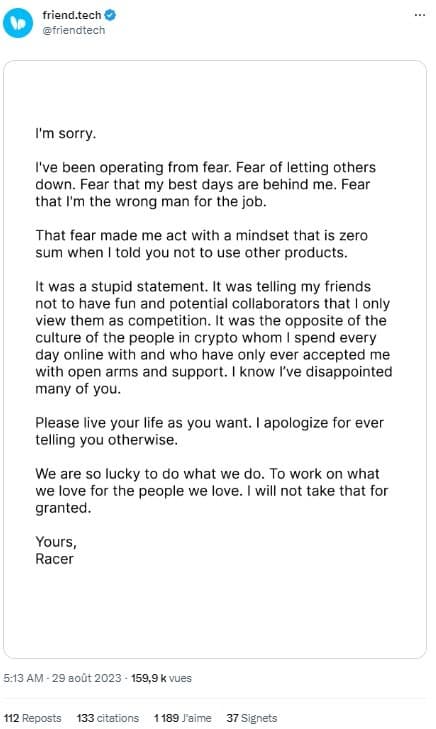Click the "We are so lucky" paragraph
436x729 pixels.
pyautogui.click(x=211, y=490)
